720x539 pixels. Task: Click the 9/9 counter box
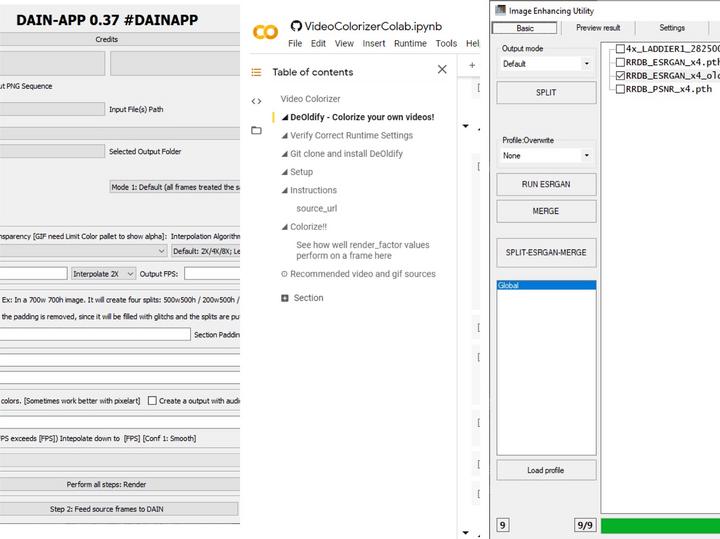(x=585, y=525)
